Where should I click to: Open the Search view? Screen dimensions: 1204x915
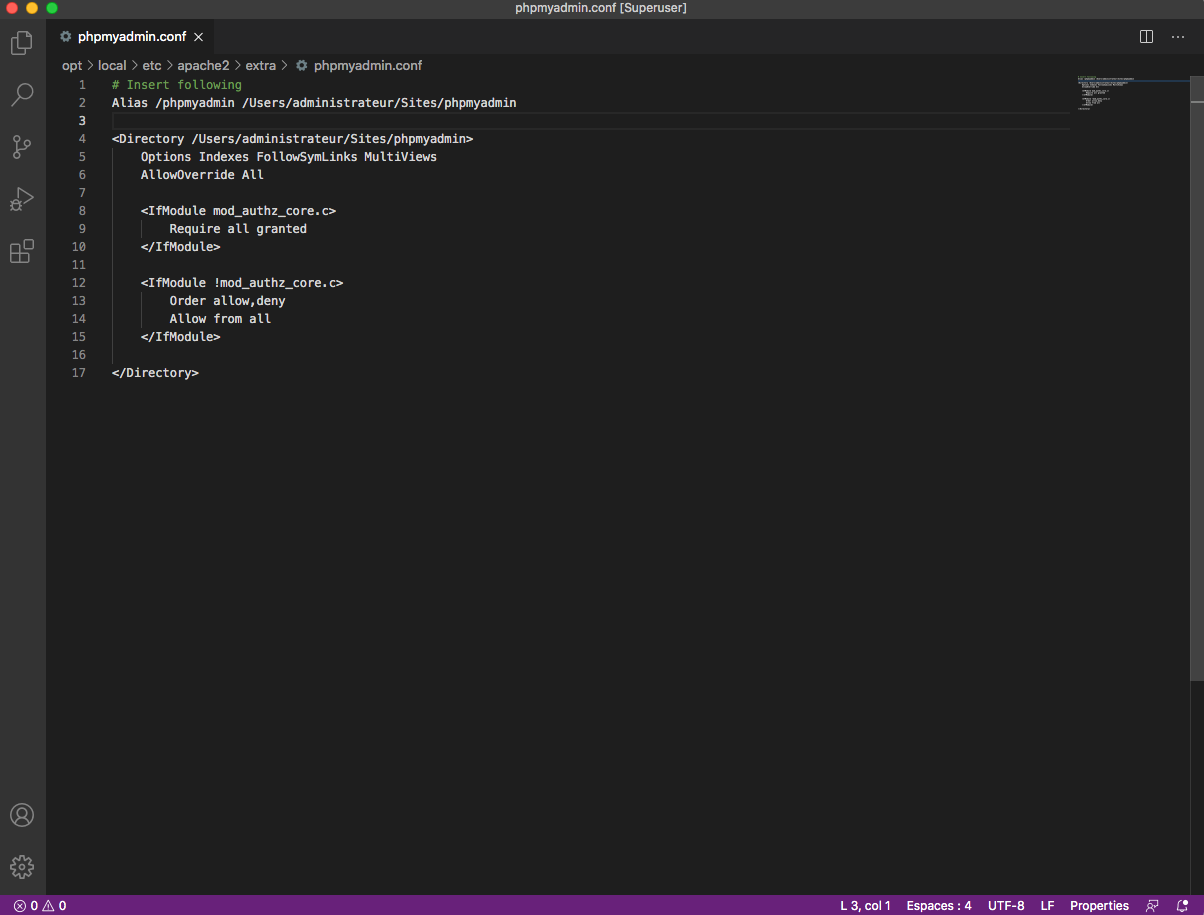pyautogui.click(x=22, y=95)
